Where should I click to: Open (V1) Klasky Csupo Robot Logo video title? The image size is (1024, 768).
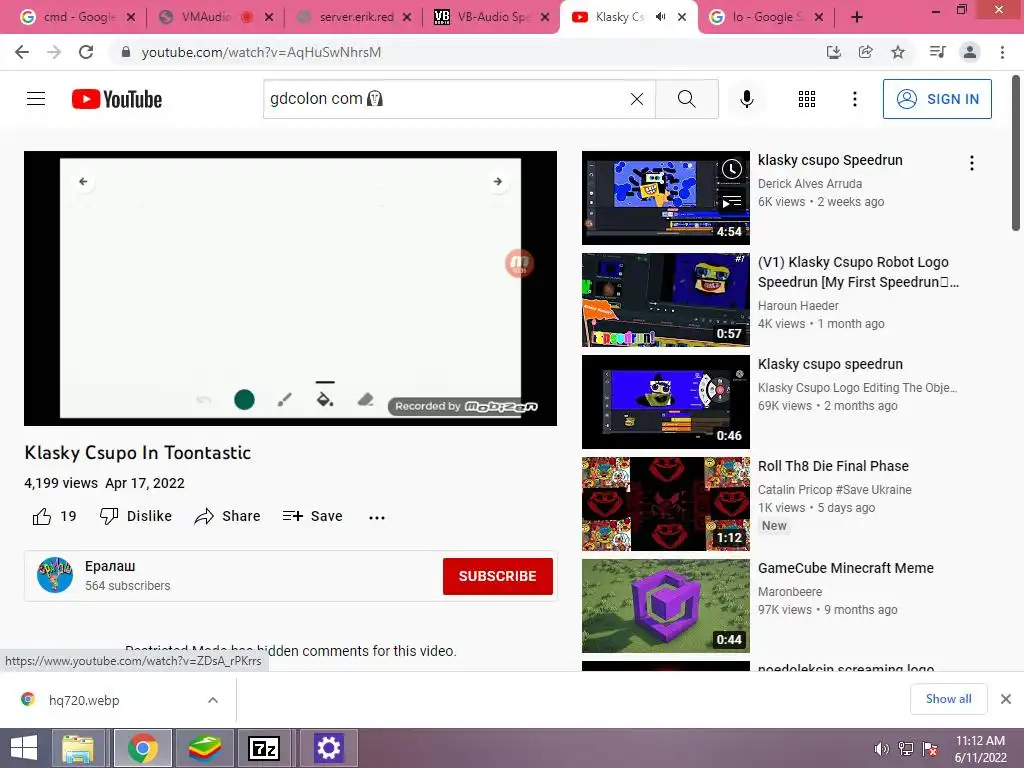pos(857,272)
